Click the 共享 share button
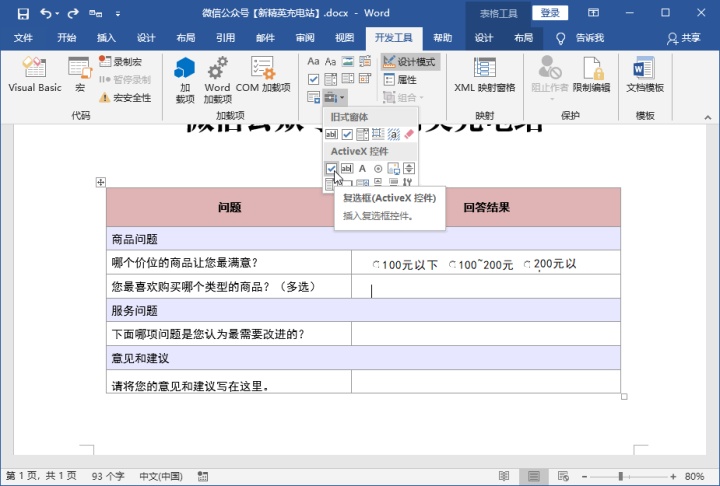The height and width of the screenshot is (486, 720). coord(684,38)
